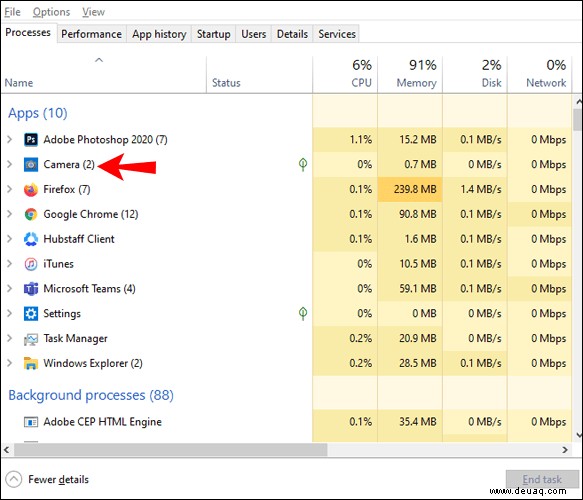Select the Windows Explorer (2) row name
583x500 pixels.
pyautogui.click(x=93, y=363)
